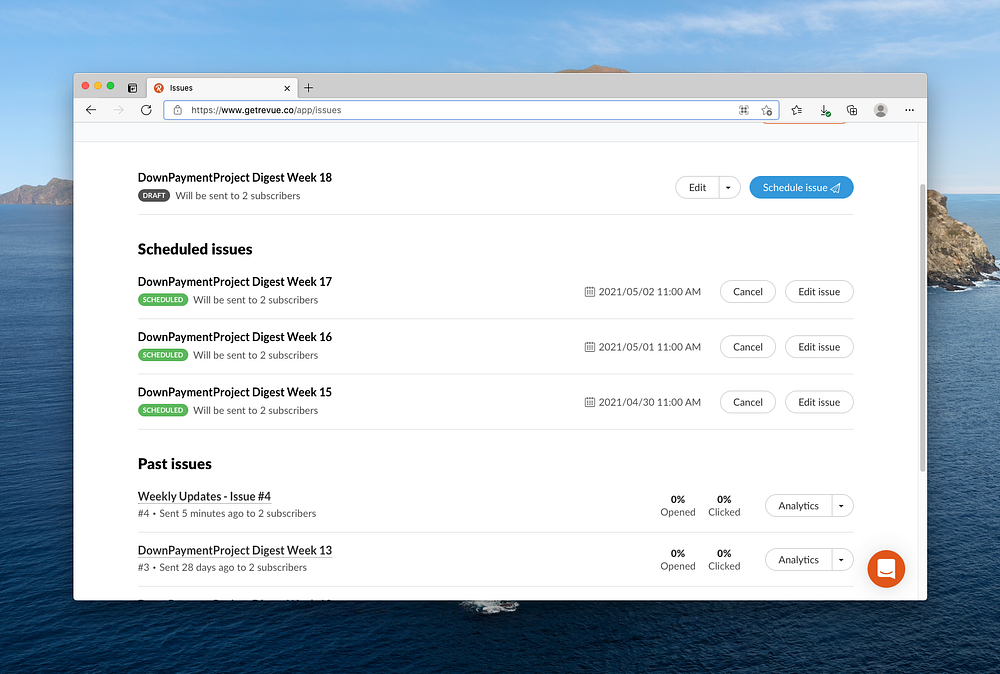
Task: Open the downloads icon in the toolbar
Action: click(x=825, y=110)
